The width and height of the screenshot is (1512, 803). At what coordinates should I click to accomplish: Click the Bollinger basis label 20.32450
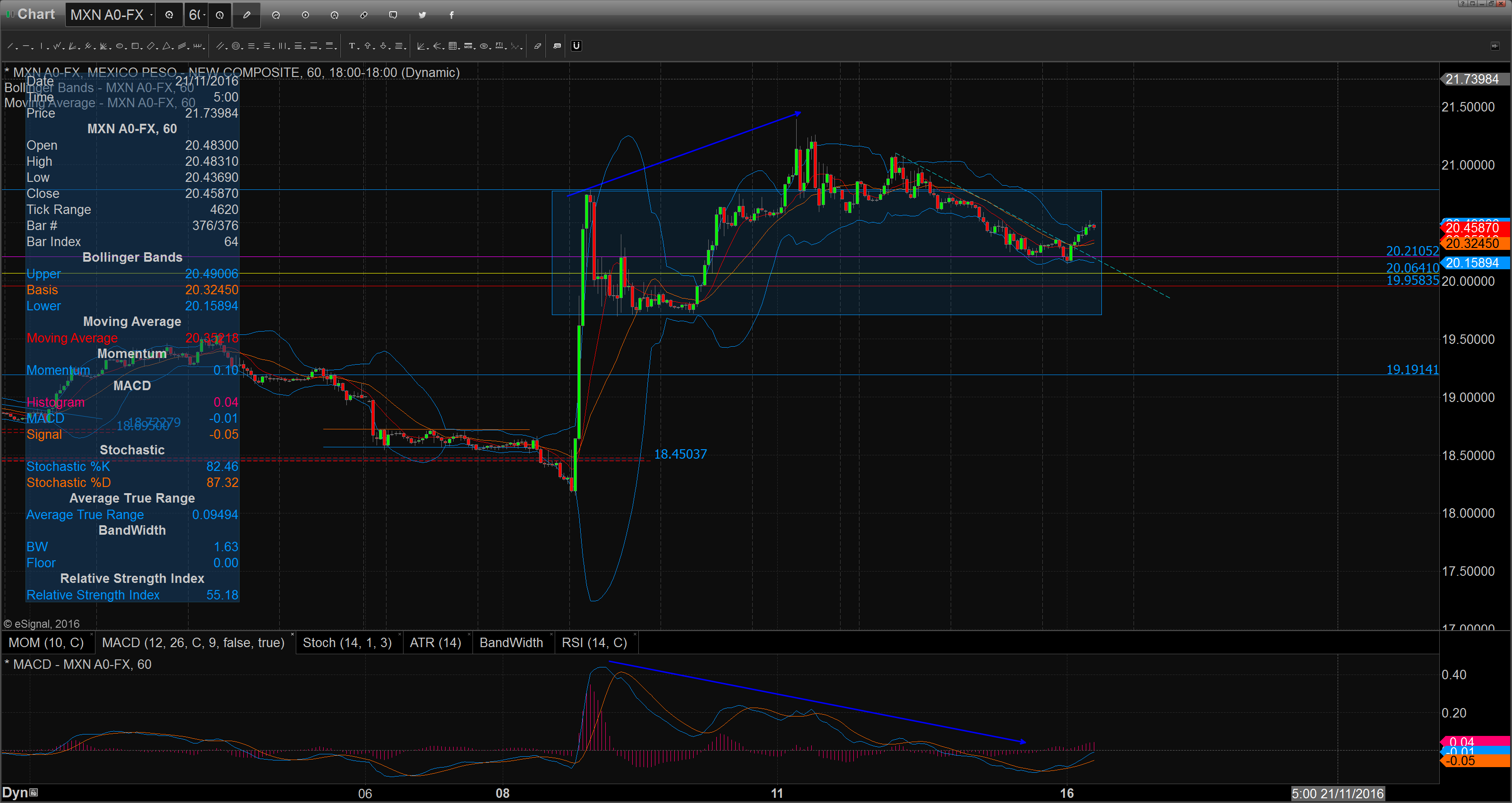click(1475, 243)
